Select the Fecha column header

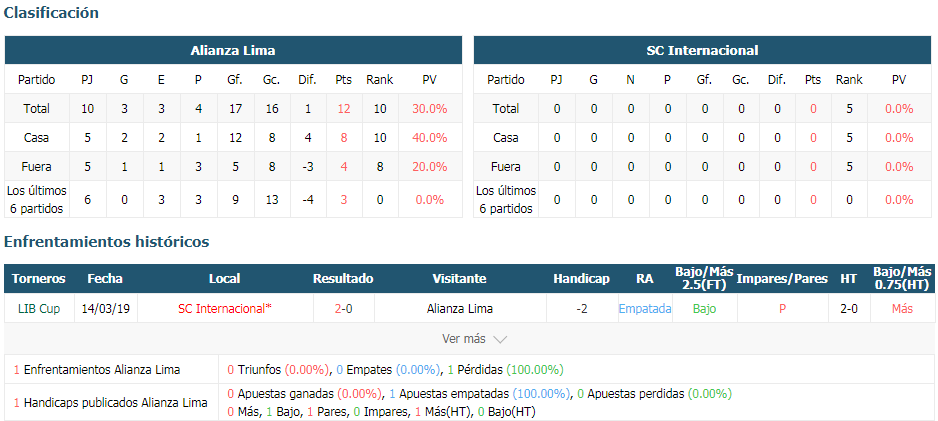(105, 279)
